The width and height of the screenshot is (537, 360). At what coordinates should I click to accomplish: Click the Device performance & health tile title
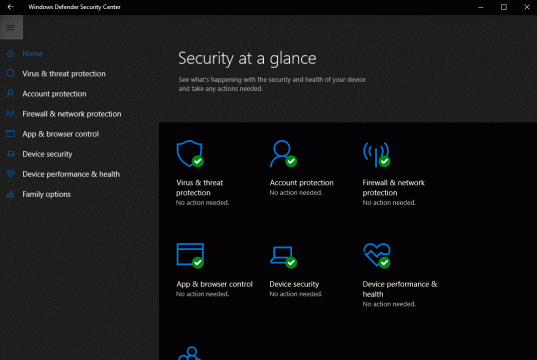point(400,289)
